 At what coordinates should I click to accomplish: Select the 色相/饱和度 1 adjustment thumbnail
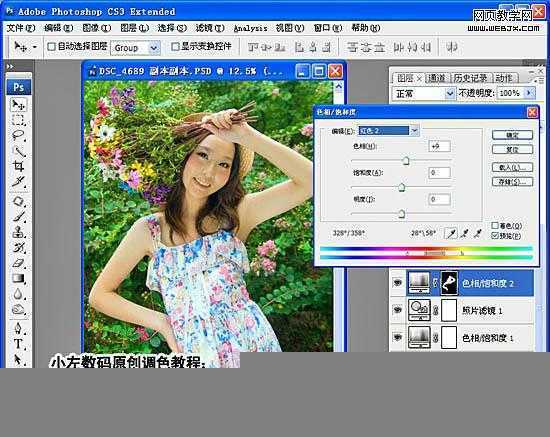pyautogui.click(x=419, y=337)
